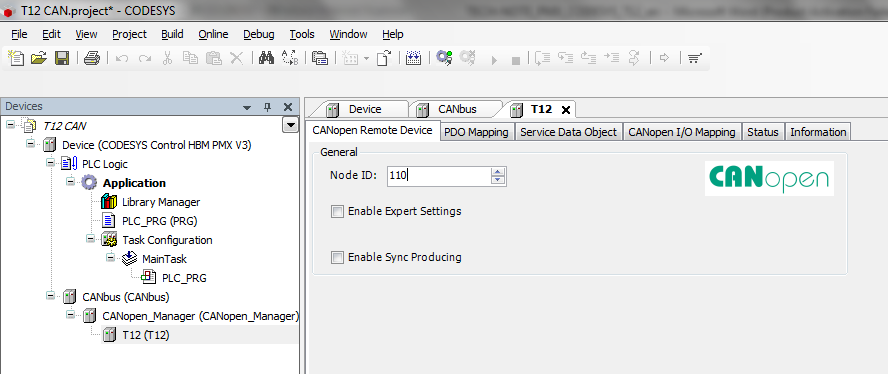The image size is (888, 374).
Task: Click the New Project toolbar icon
Action: 16,58
